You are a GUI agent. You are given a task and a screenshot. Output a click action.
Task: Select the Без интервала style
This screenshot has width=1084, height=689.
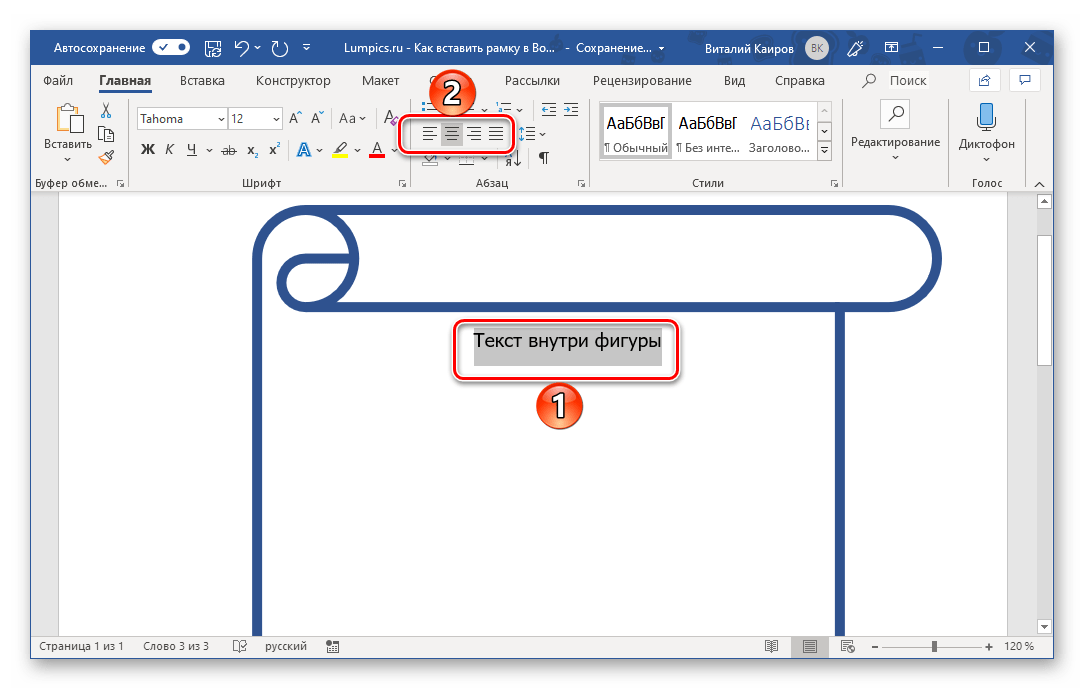click(x=708, y=131)
